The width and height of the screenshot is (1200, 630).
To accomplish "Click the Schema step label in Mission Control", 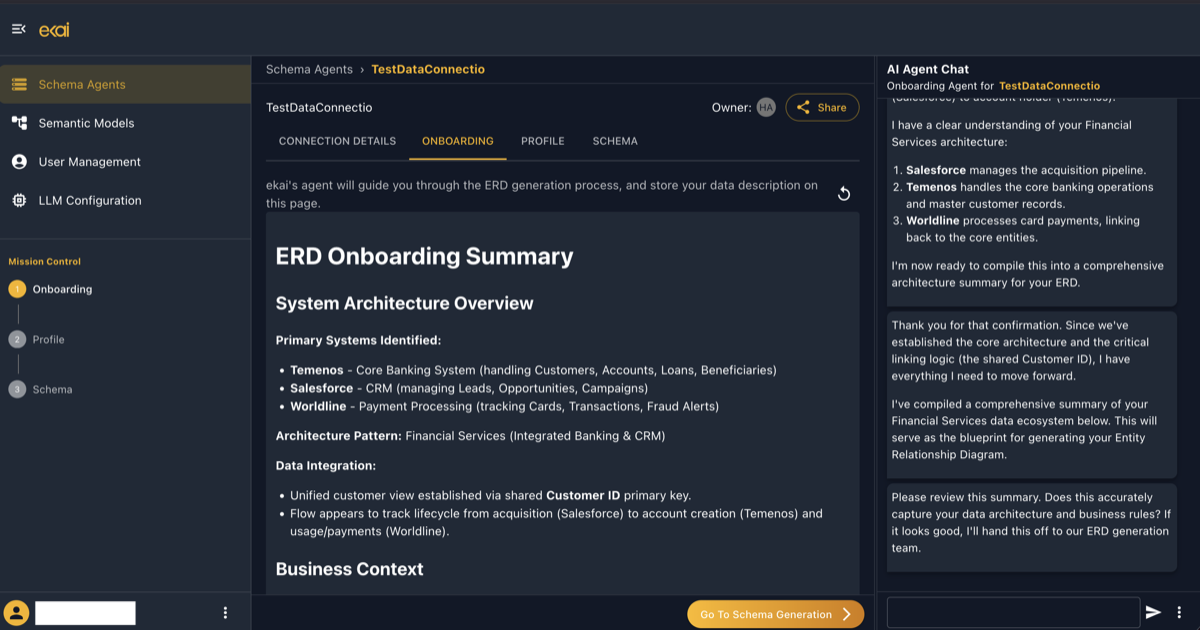I will pyautogui.click(x=52, y=389).
